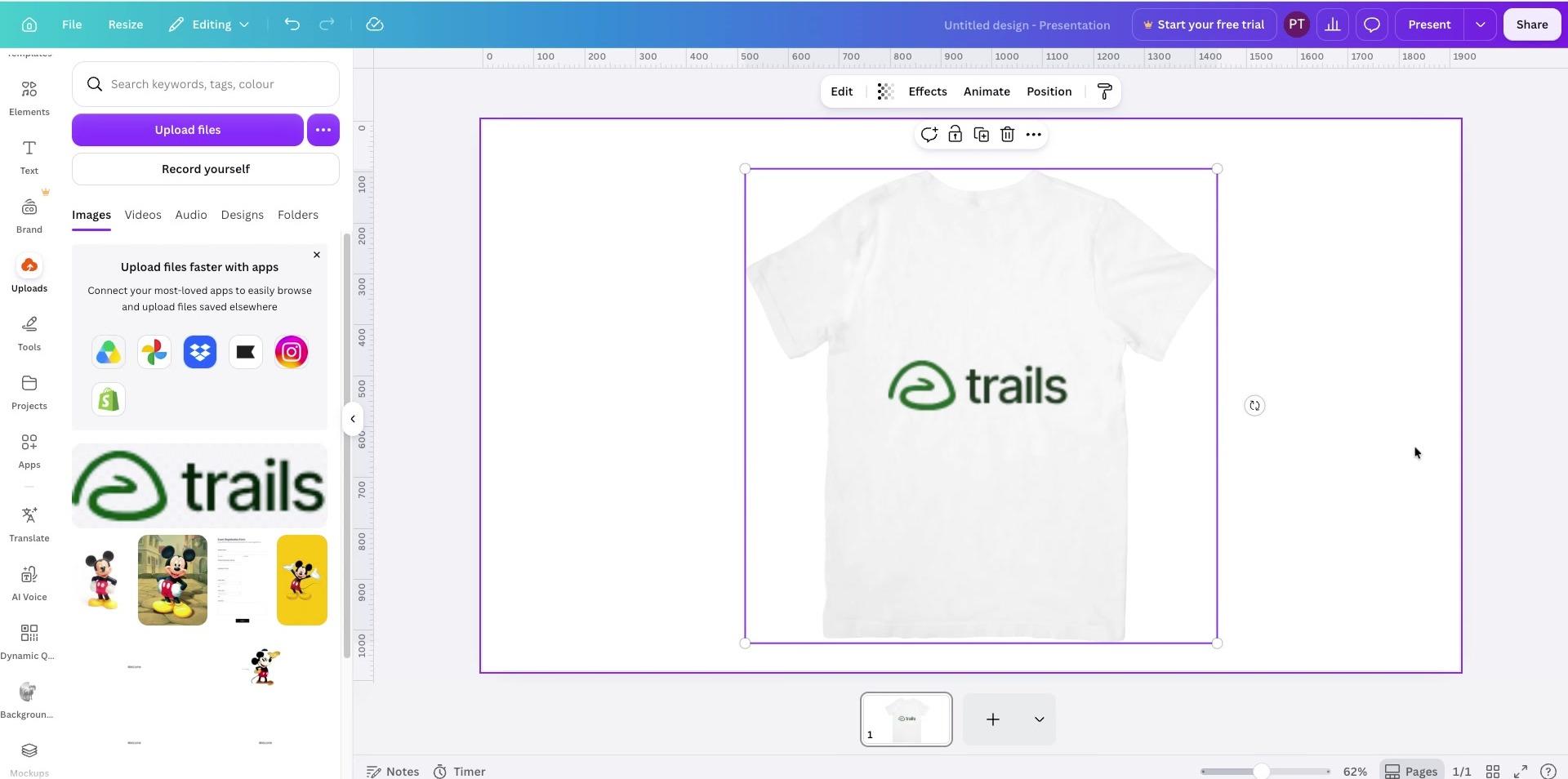Open the Tools panel
This screenshot has width=1568, height=779.
[29, 333]
